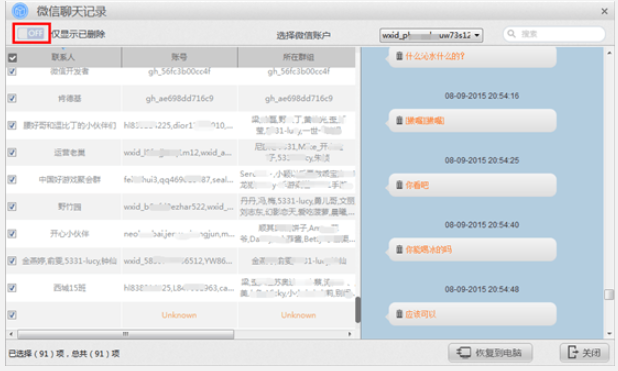Select the 开心小伙伴 contact name
Viewport: 618px width, 371px height.
tap(70, 234)
